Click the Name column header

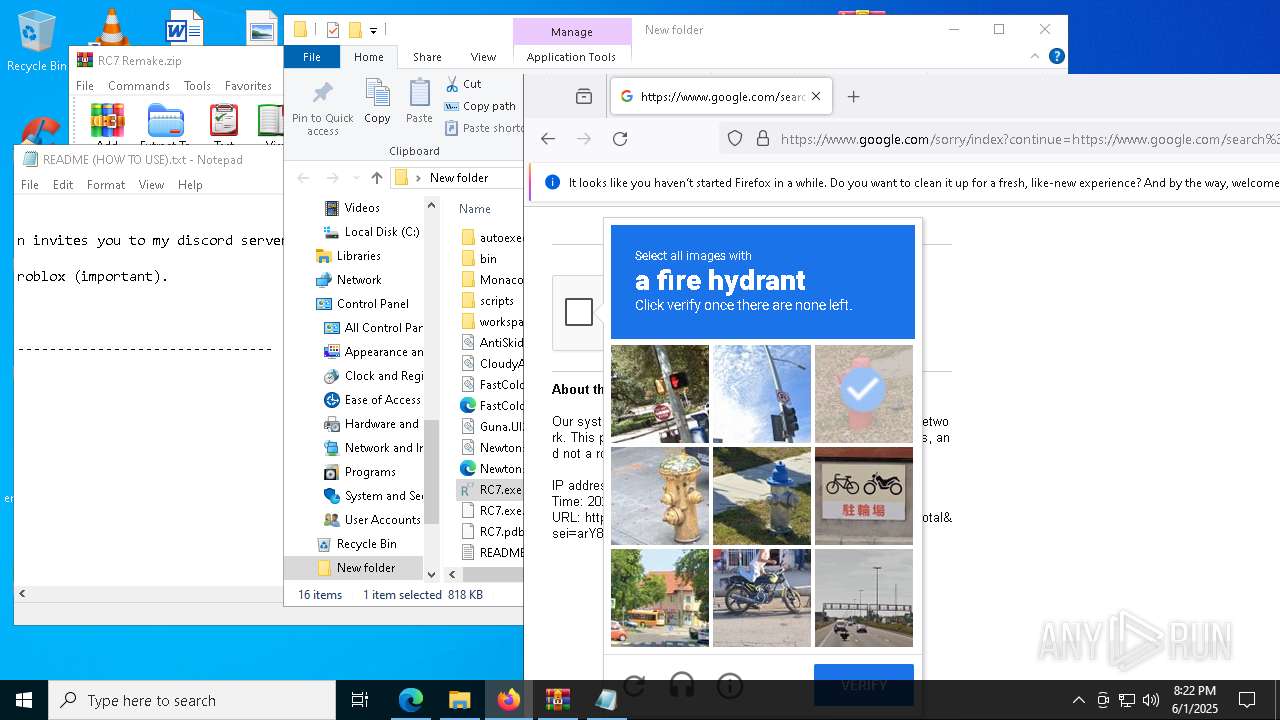475,209
